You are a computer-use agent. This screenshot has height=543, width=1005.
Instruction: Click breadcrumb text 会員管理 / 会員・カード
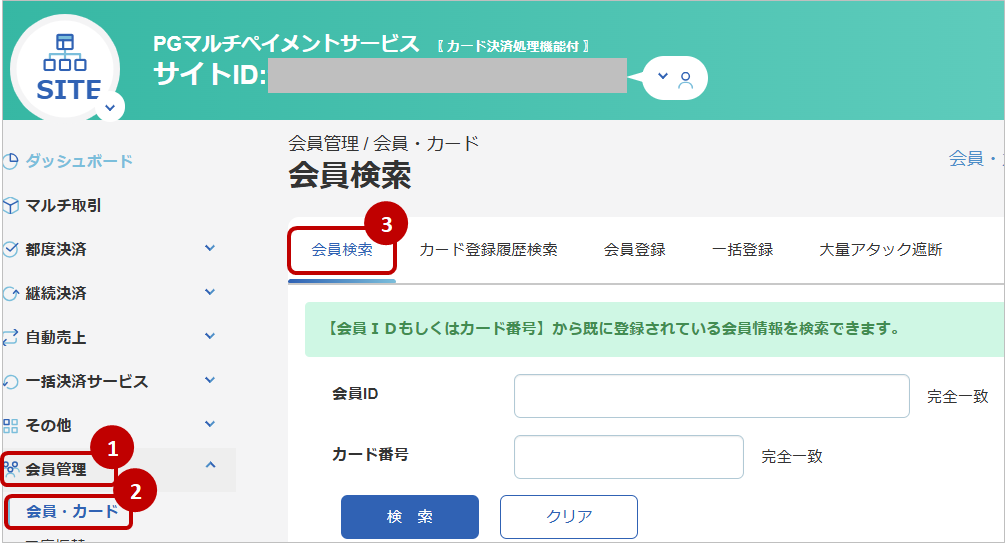383,144
